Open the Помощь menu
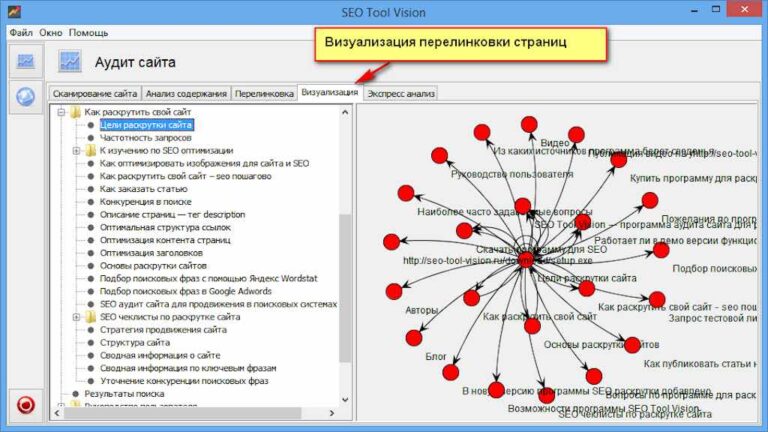Viewport: 768px width, 432px height. pyautogui.click(x=88, y=33)
